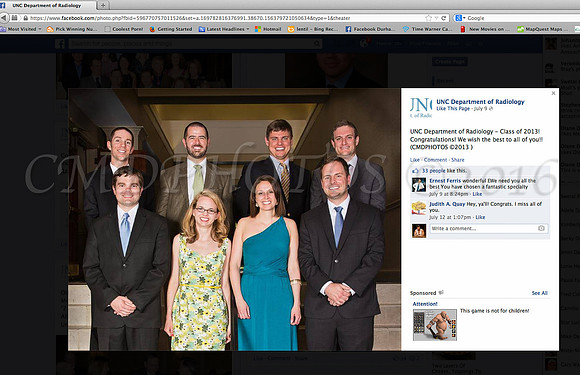
Task: Click See All next to Sponsored
Action: point(540,293)
